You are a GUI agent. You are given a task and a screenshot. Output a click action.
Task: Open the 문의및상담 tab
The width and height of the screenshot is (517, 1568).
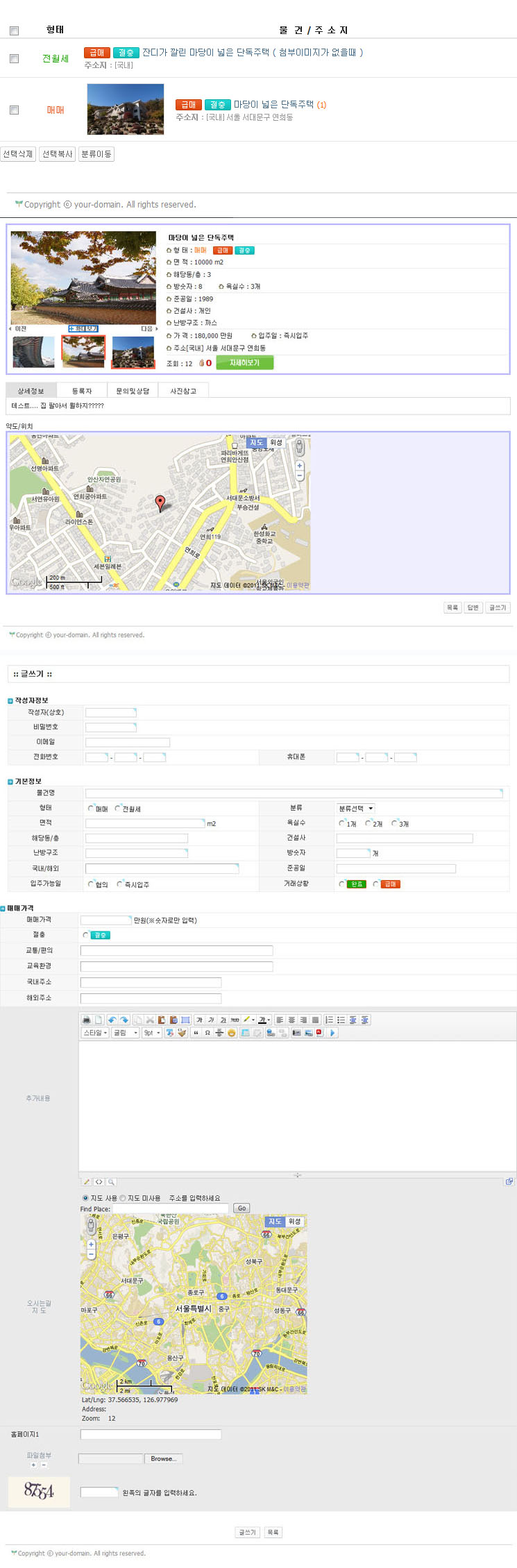point(133,391)
